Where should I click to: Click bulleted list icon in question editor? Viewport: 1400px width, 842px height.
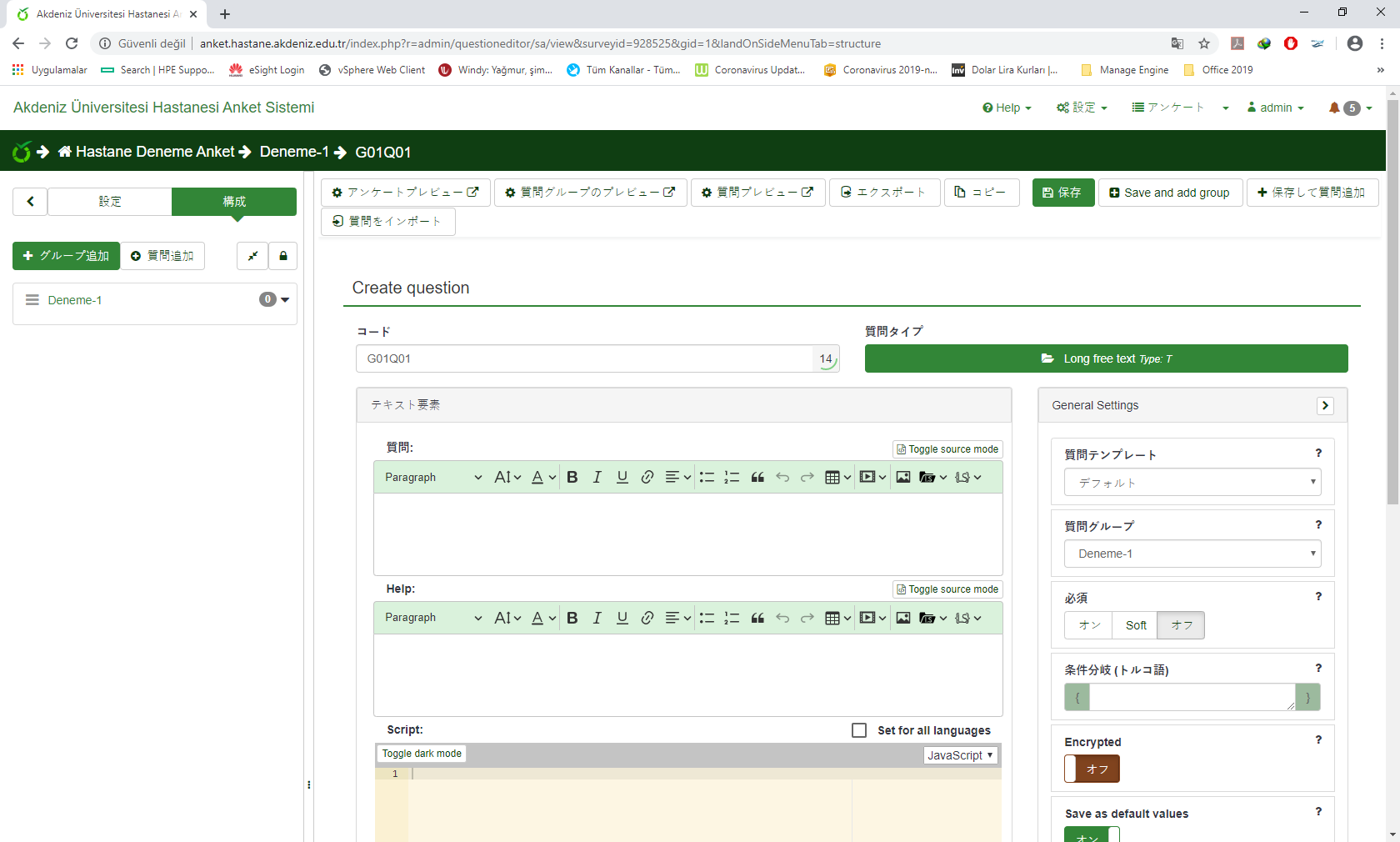707,477
